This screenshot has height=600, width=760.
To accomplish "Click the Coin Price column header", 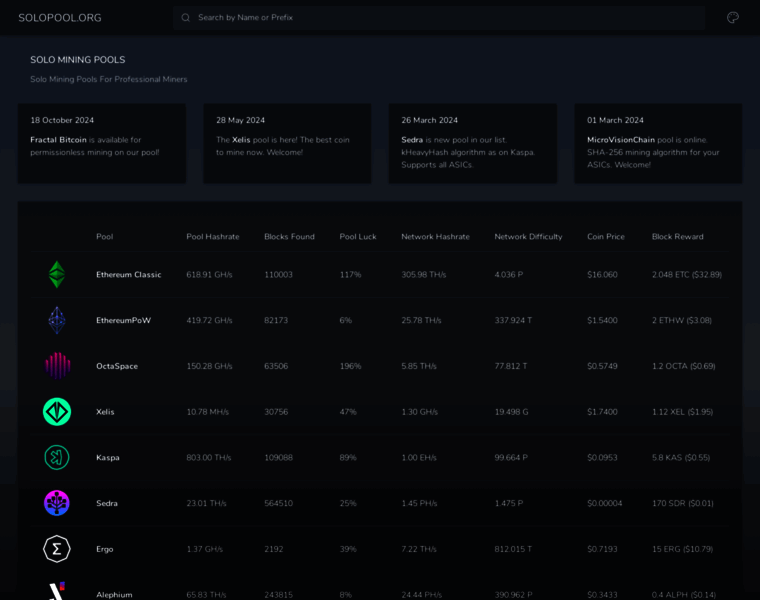I will (606, 237).
